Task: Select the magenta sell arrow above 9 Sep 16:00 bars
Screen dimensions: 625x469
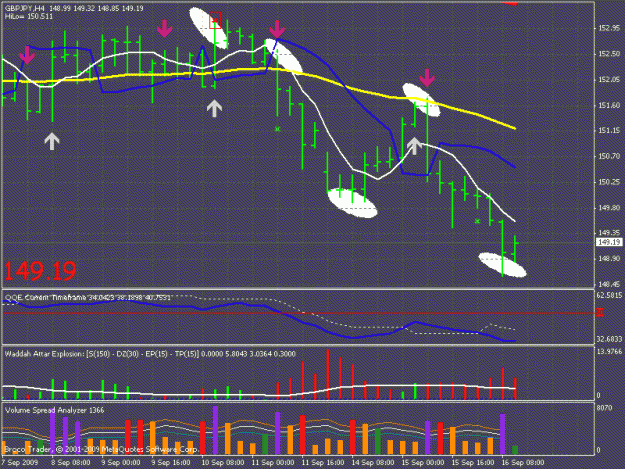Action: [164, 29]
